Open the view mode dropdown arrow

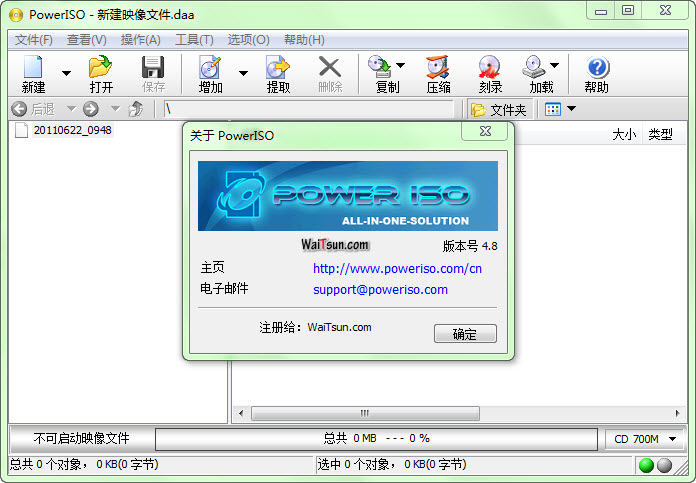[571, 109]
